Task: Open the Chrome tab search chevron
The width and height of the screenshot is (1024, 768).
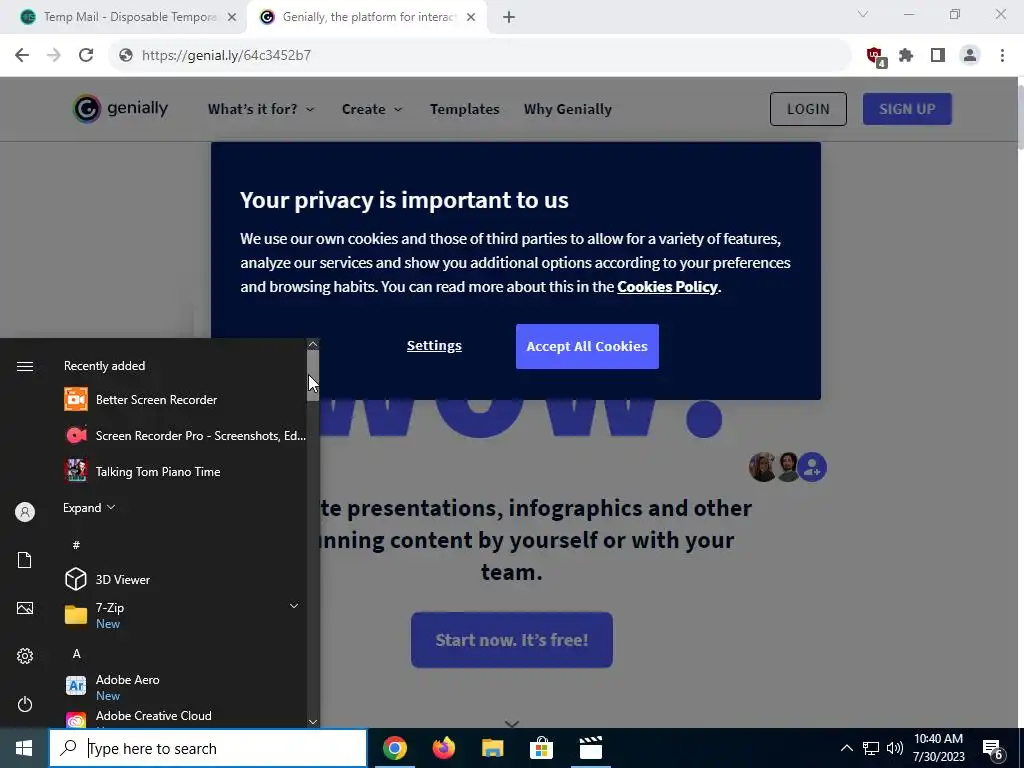Action: click(x=863, y=14)
